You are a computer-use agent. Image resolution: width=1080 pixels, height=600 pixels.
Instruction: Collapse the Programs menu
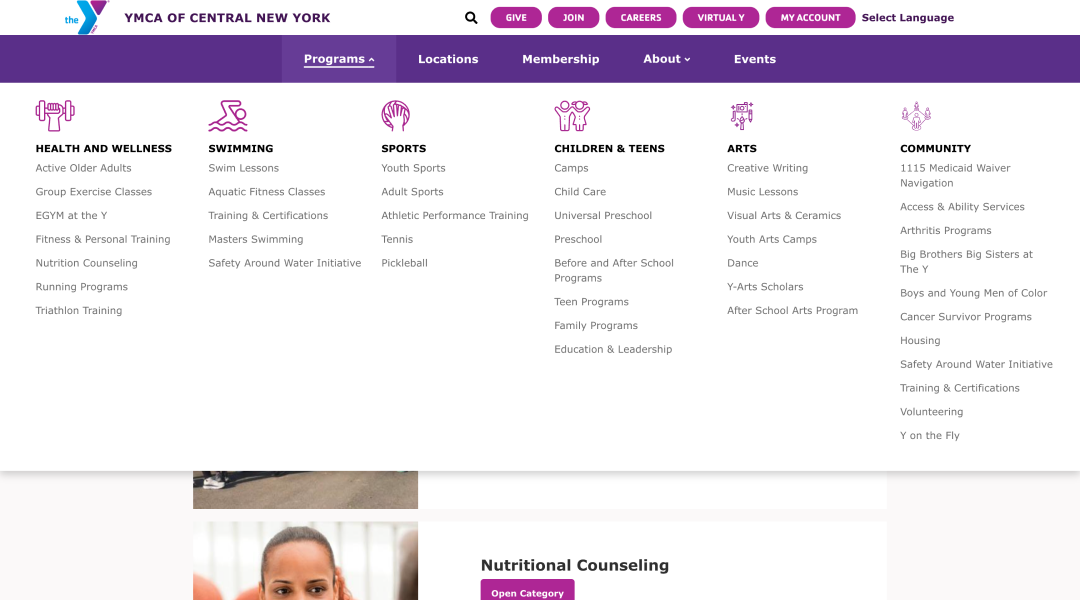[339, 59]
